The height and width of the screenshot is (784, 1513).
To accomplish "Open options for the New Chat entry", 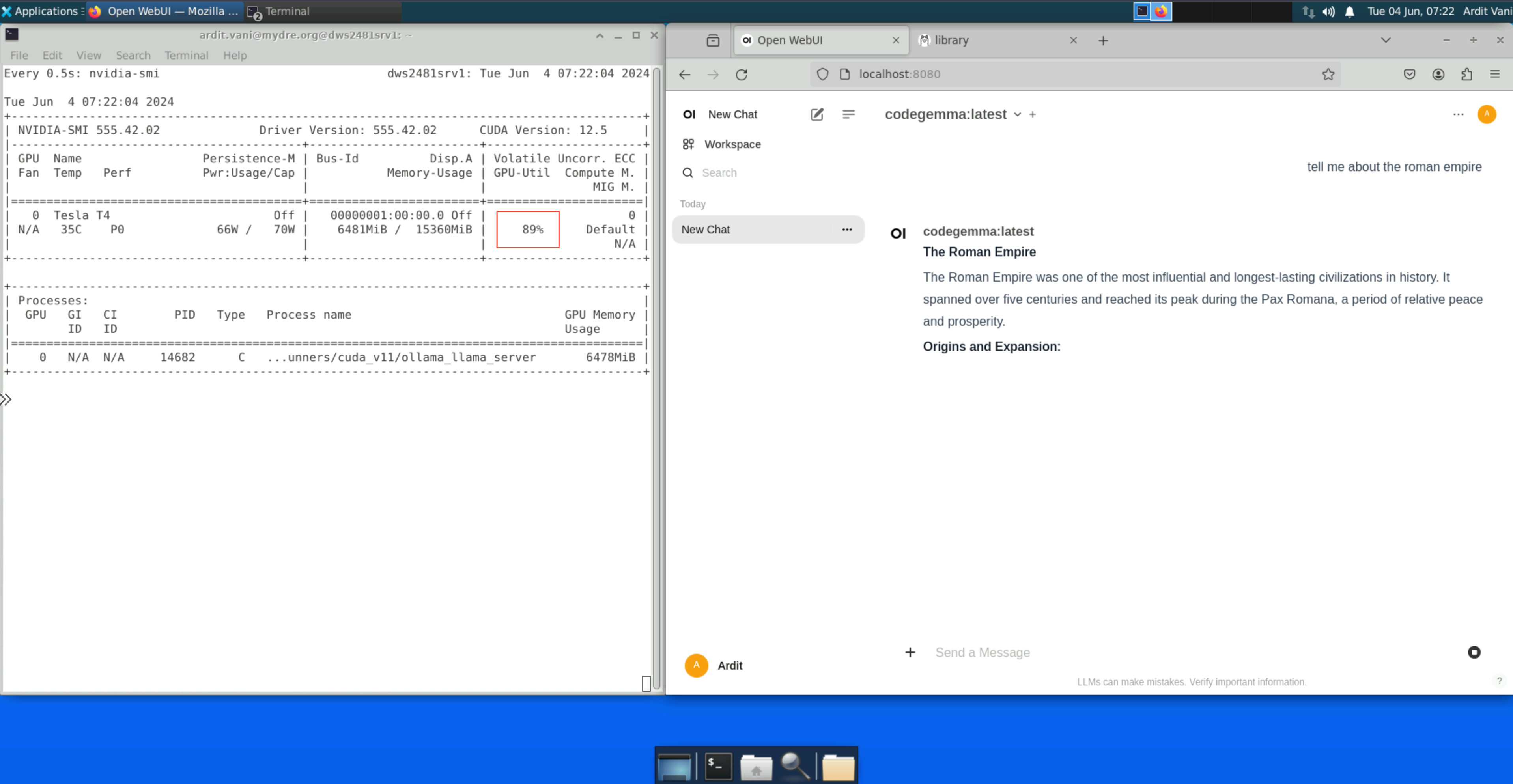I will 846,229.
